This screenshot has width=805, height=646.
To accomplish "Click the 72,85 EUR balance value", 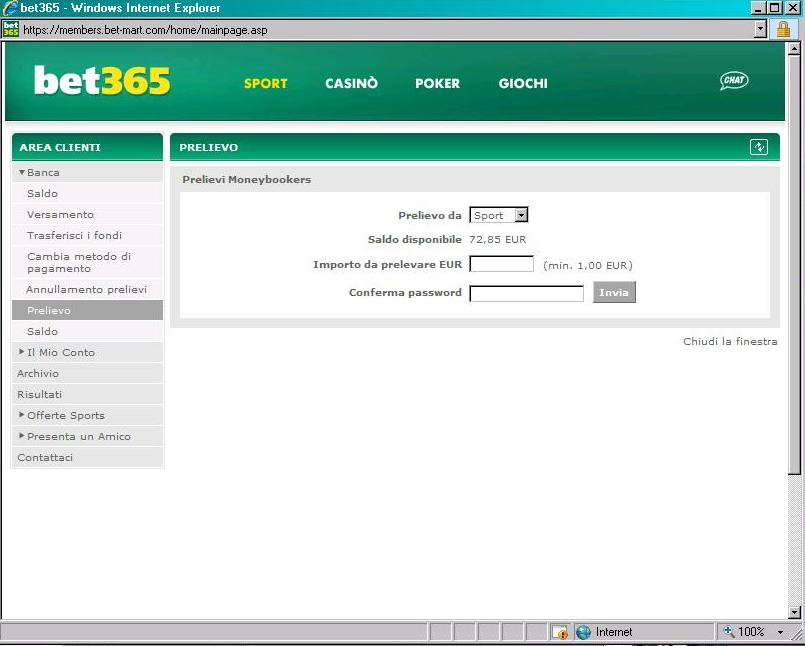I will pyautogui.click(x=497, y=240).
